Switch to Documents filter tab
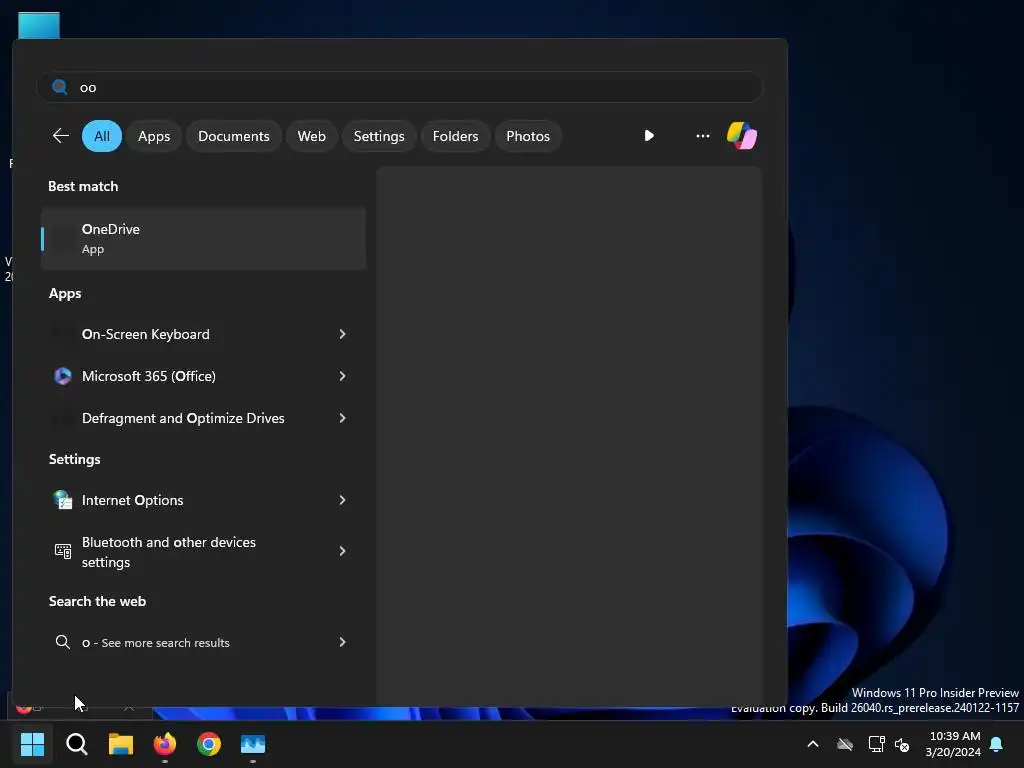1024x768 pixels. click(234, 136)
